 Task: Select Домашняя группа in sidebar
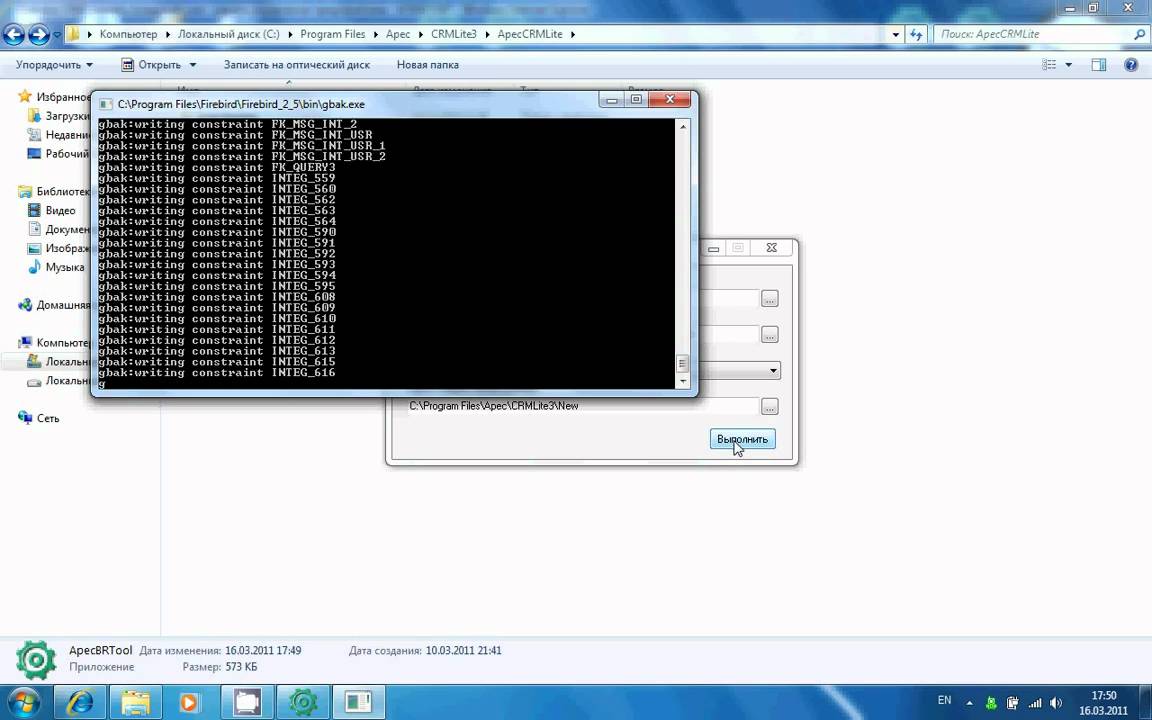tap(55, 305)
